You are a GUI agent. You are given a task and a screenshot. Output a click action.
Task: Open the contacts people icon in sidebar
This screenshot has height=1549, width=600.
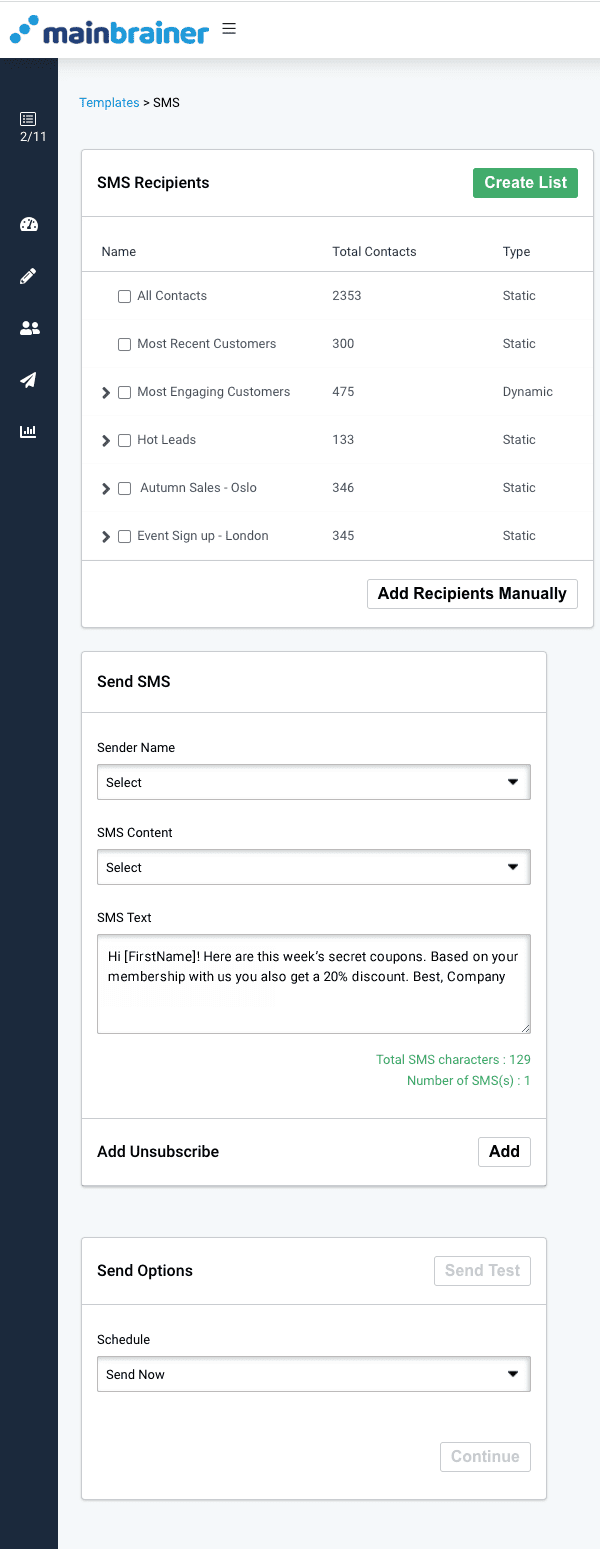[x=29, y=328]
